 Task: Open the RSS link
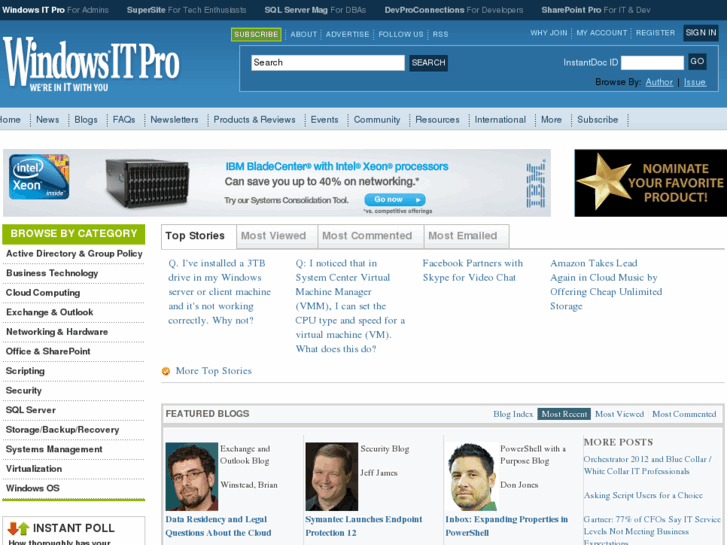(440, 34)
